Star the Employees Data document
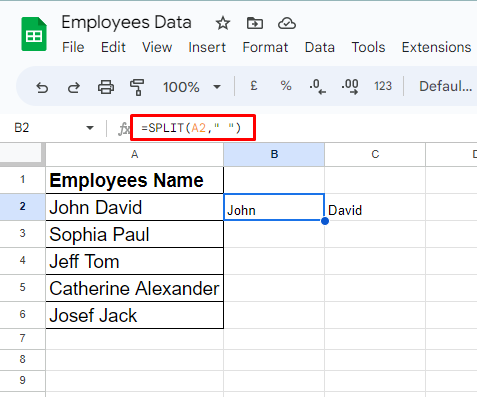This screenshot has height=397, width=477. (223, 23)
